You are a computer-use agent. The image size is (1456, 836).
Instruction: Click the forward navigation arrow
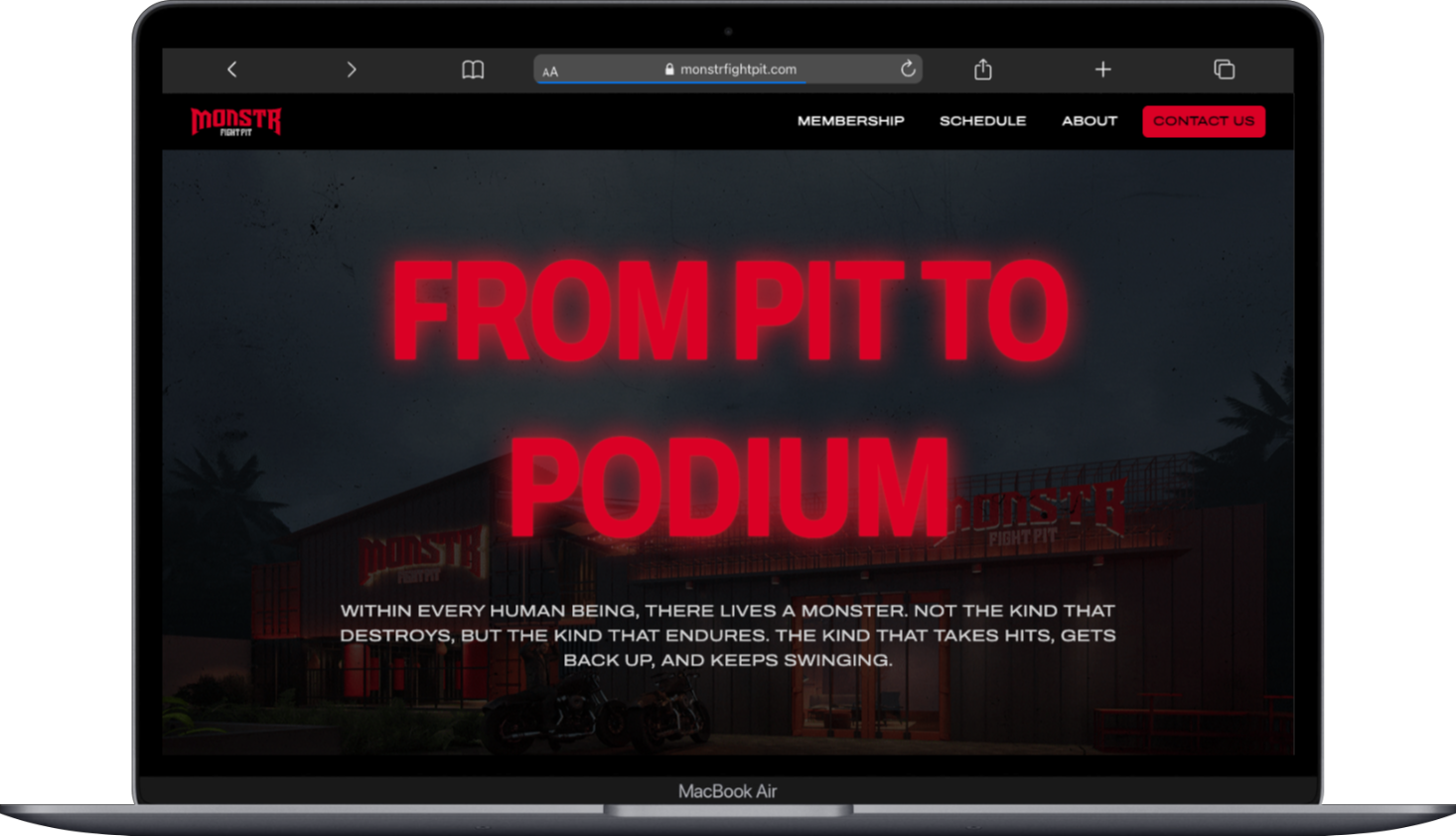point(351,70)
